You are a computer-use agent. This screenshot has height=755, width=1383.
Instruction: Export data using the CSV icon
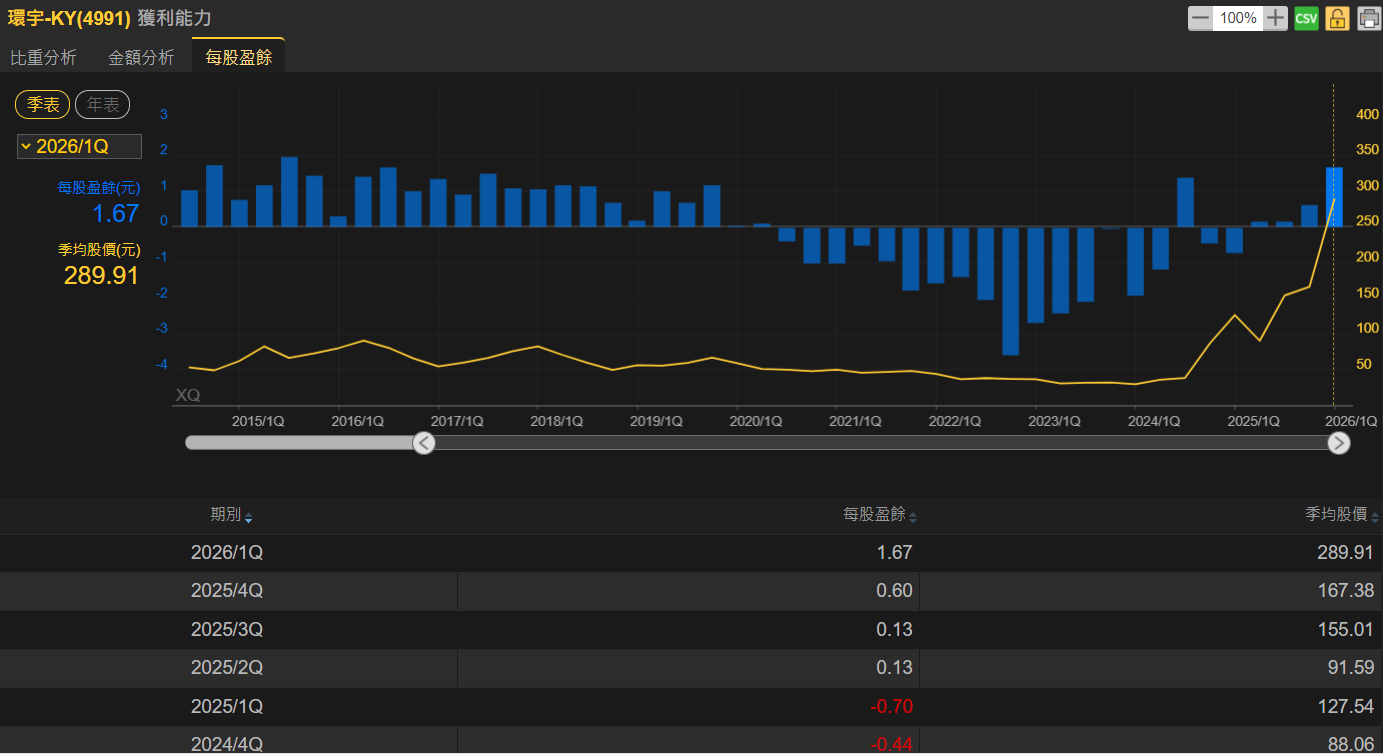(x=1306, y=18)
